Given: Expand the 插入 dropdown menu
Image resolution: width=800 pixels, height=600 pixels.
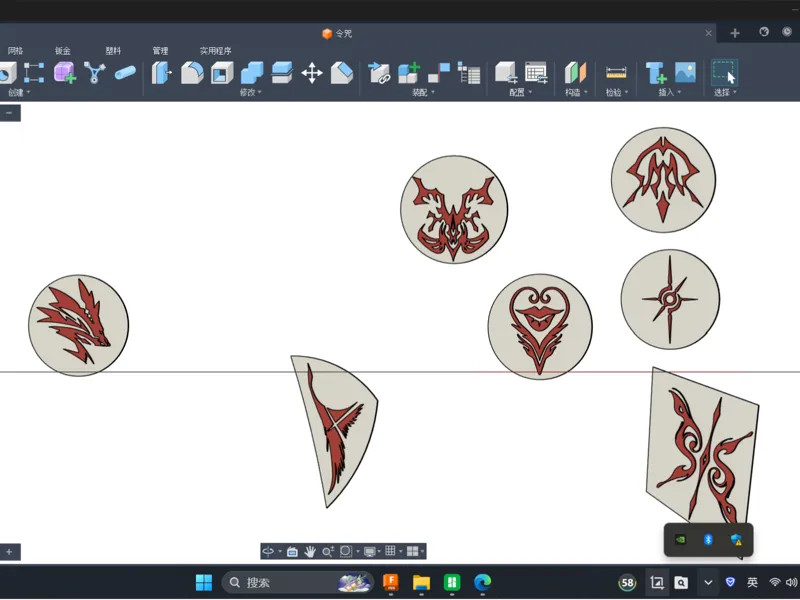Looking at the screenshot, I should [x=669, y=92].
